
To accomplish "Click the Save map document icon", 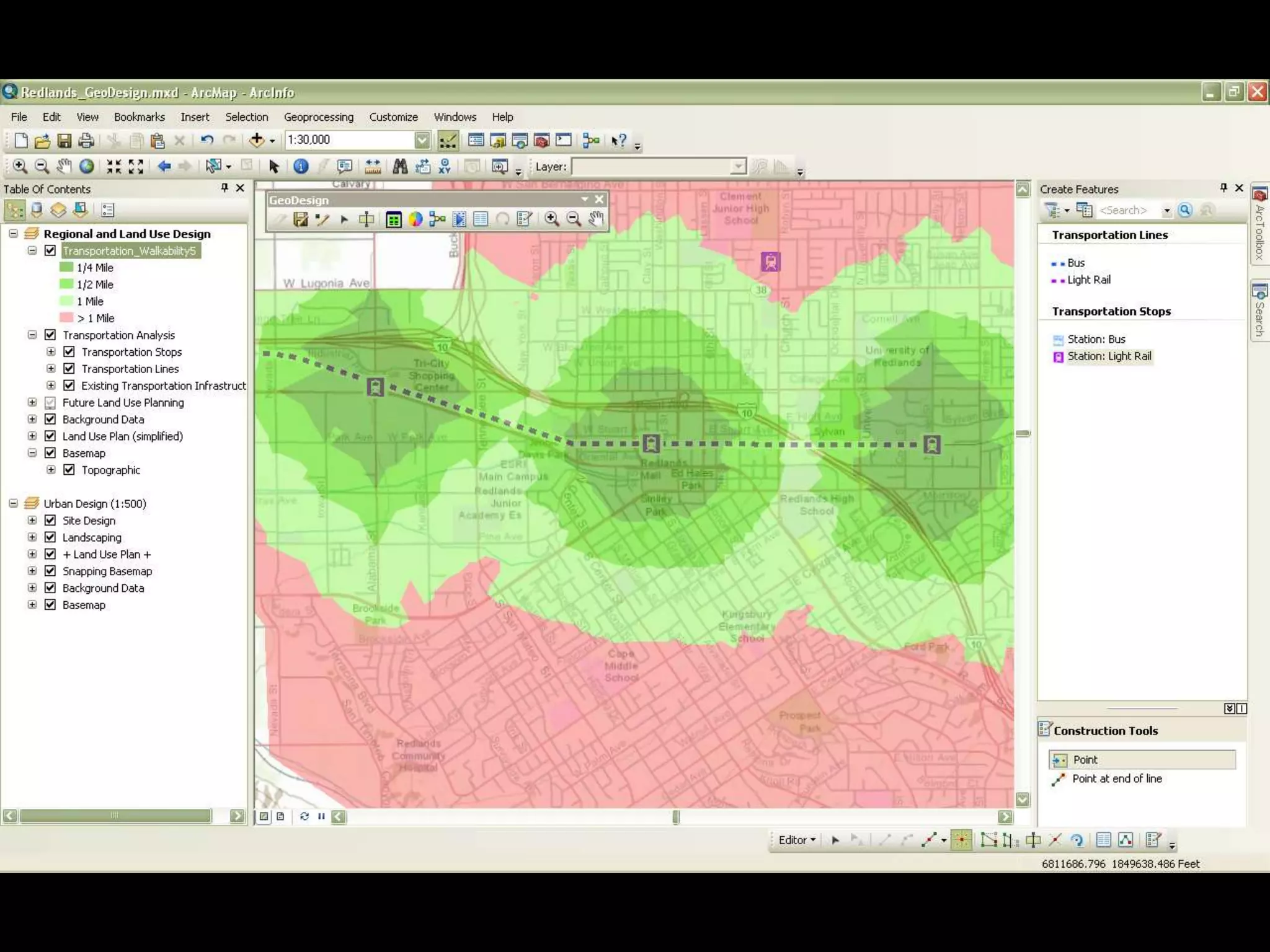I will click(x=64, y=141).
